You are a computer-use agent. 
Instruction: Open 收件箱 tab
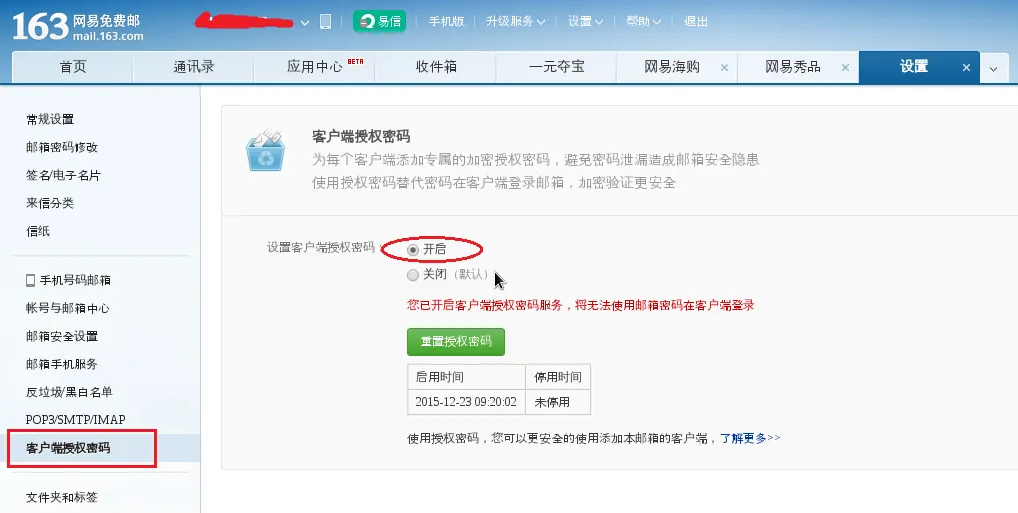click(x=436, y=67)
